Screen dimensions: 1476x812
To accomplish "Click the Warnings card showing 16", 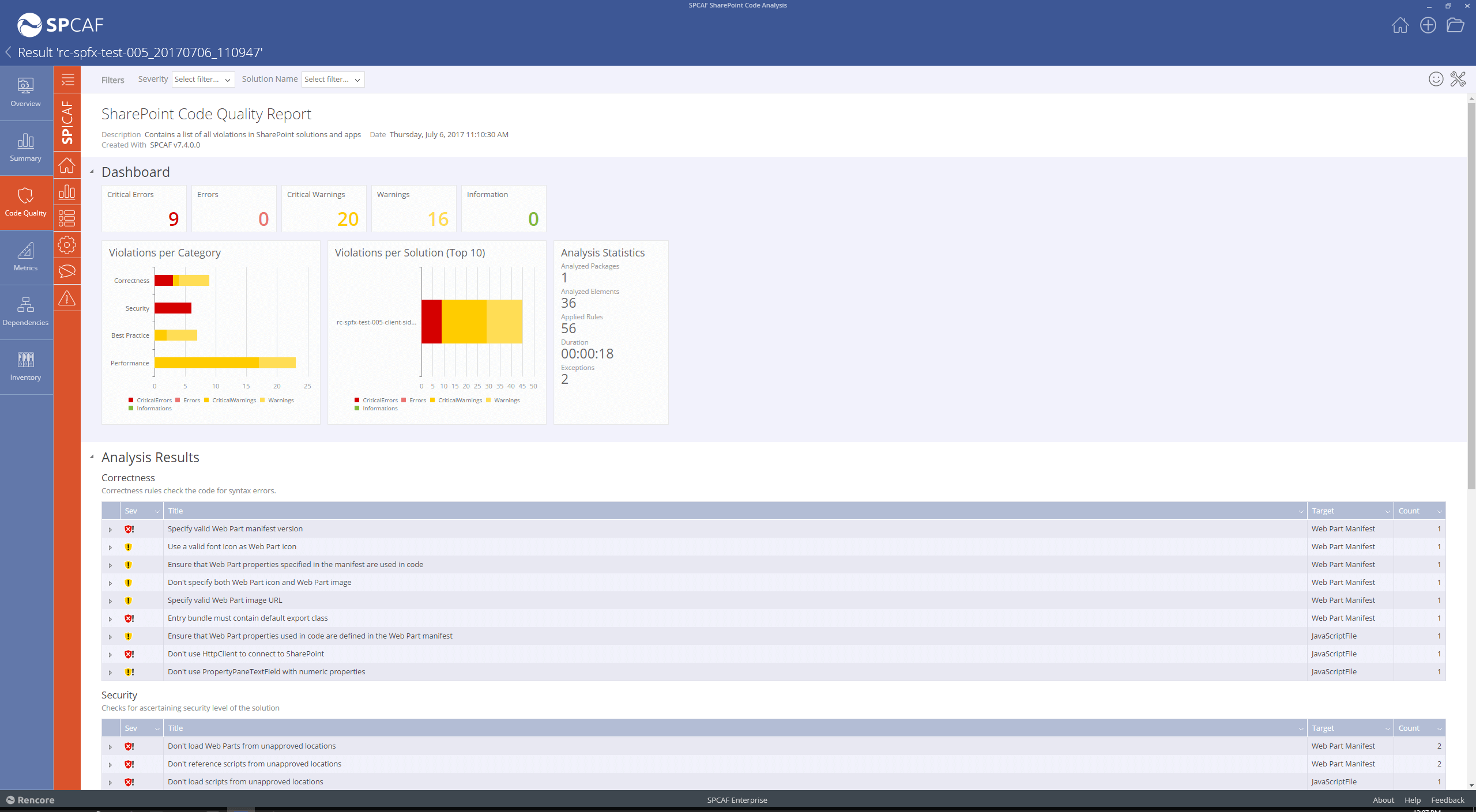I will pos(413,209).
